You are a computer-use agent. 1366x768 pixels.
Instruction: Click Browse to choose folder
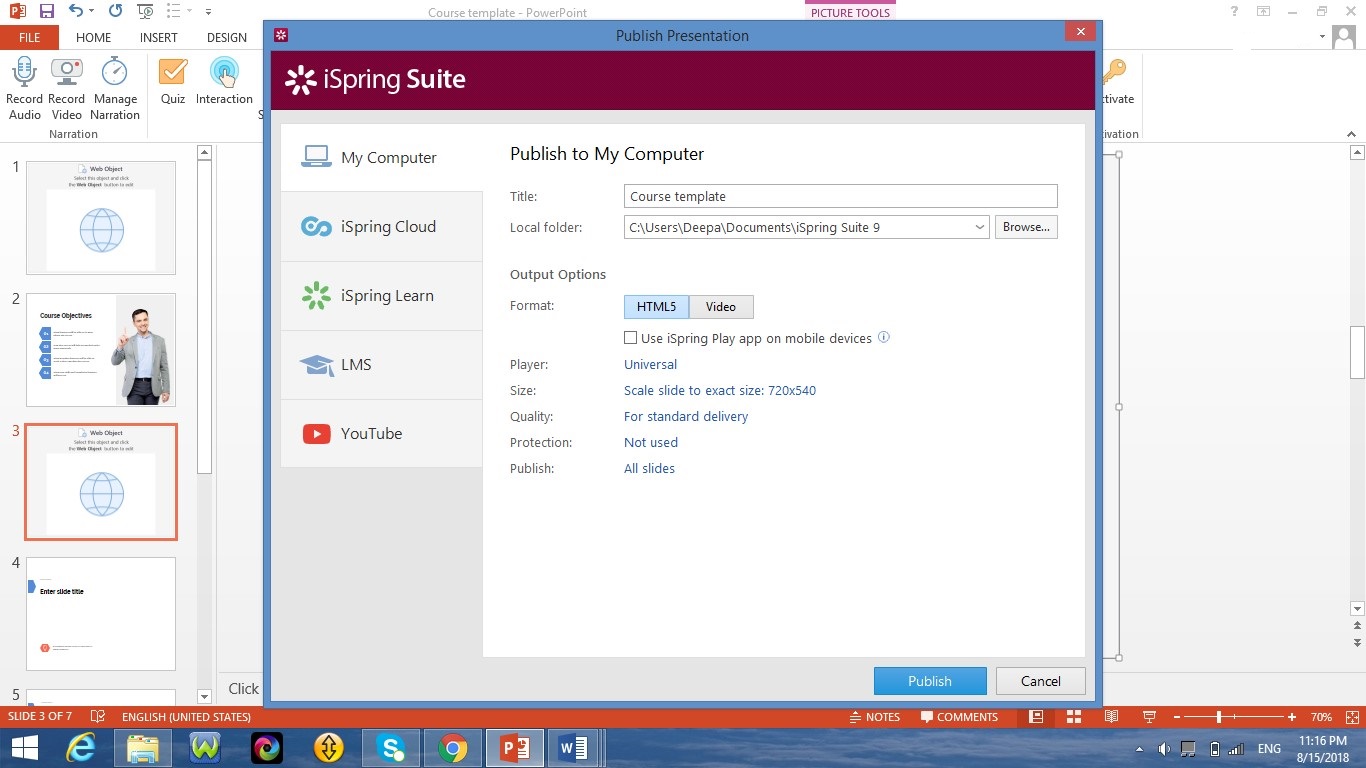(1026, 227)
